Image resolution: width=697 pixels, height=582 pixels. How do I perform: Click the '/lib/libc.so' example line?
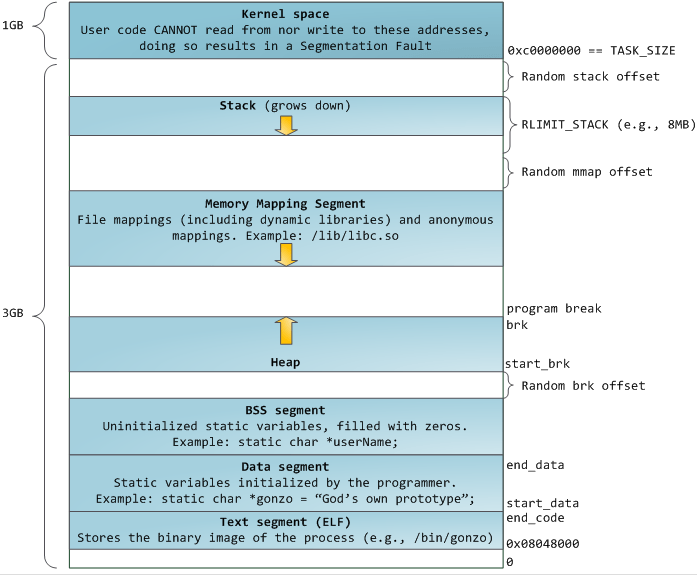pos(285,236)
